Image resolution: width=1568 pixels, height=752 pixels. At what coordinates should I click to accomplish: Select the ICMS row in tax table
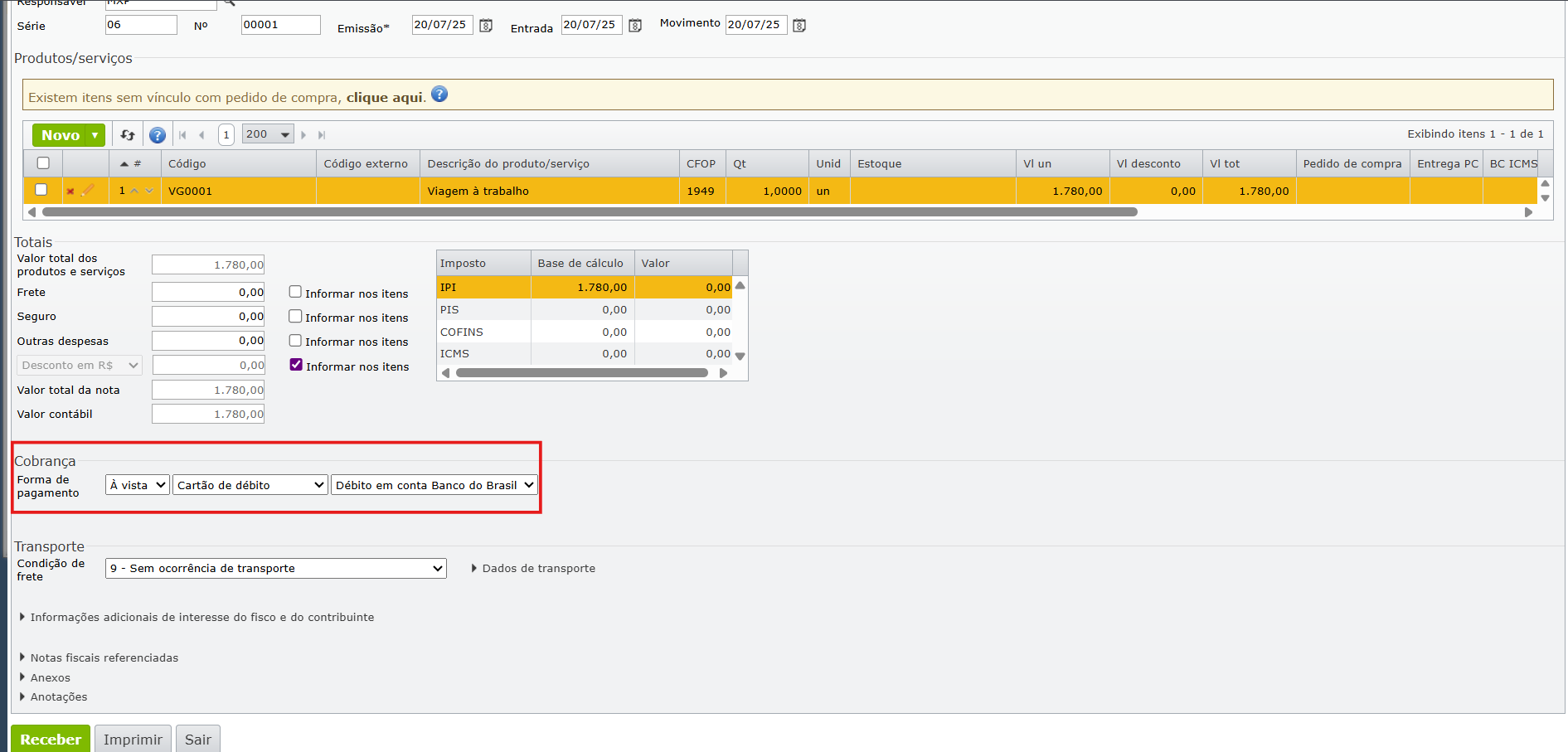coord(585,353)
